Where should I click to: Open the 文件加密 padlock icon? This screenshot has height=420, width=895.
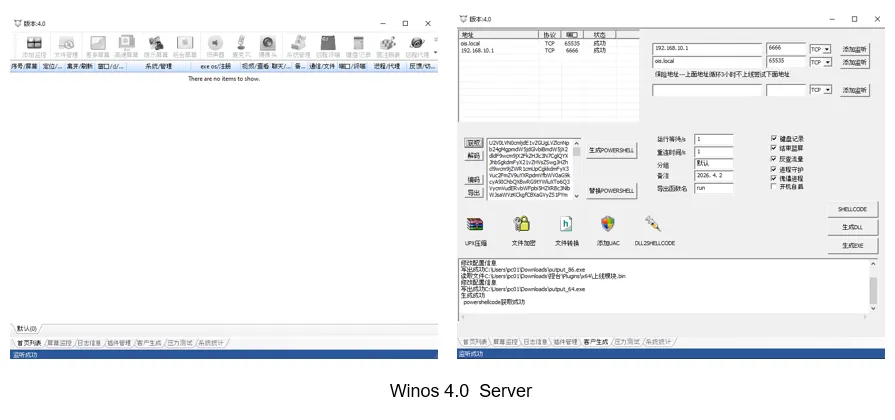tap(522, 224)
